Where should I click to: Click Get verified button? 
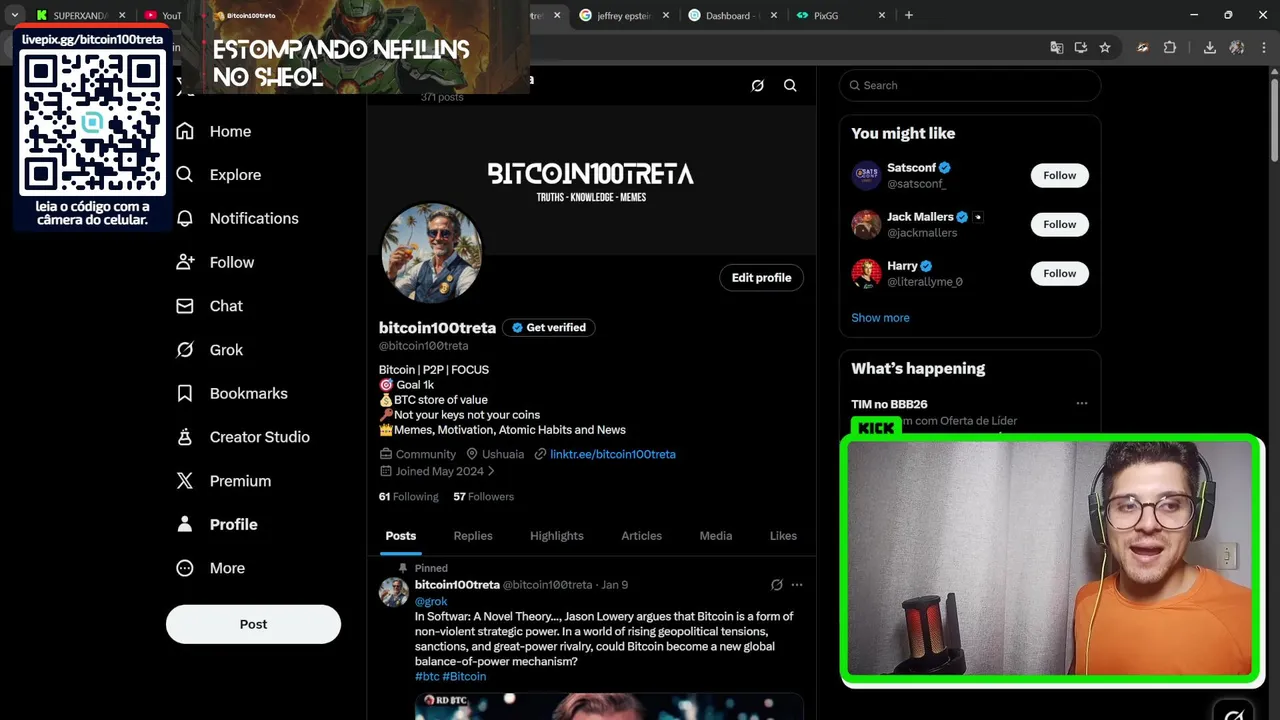pos(549,328)
